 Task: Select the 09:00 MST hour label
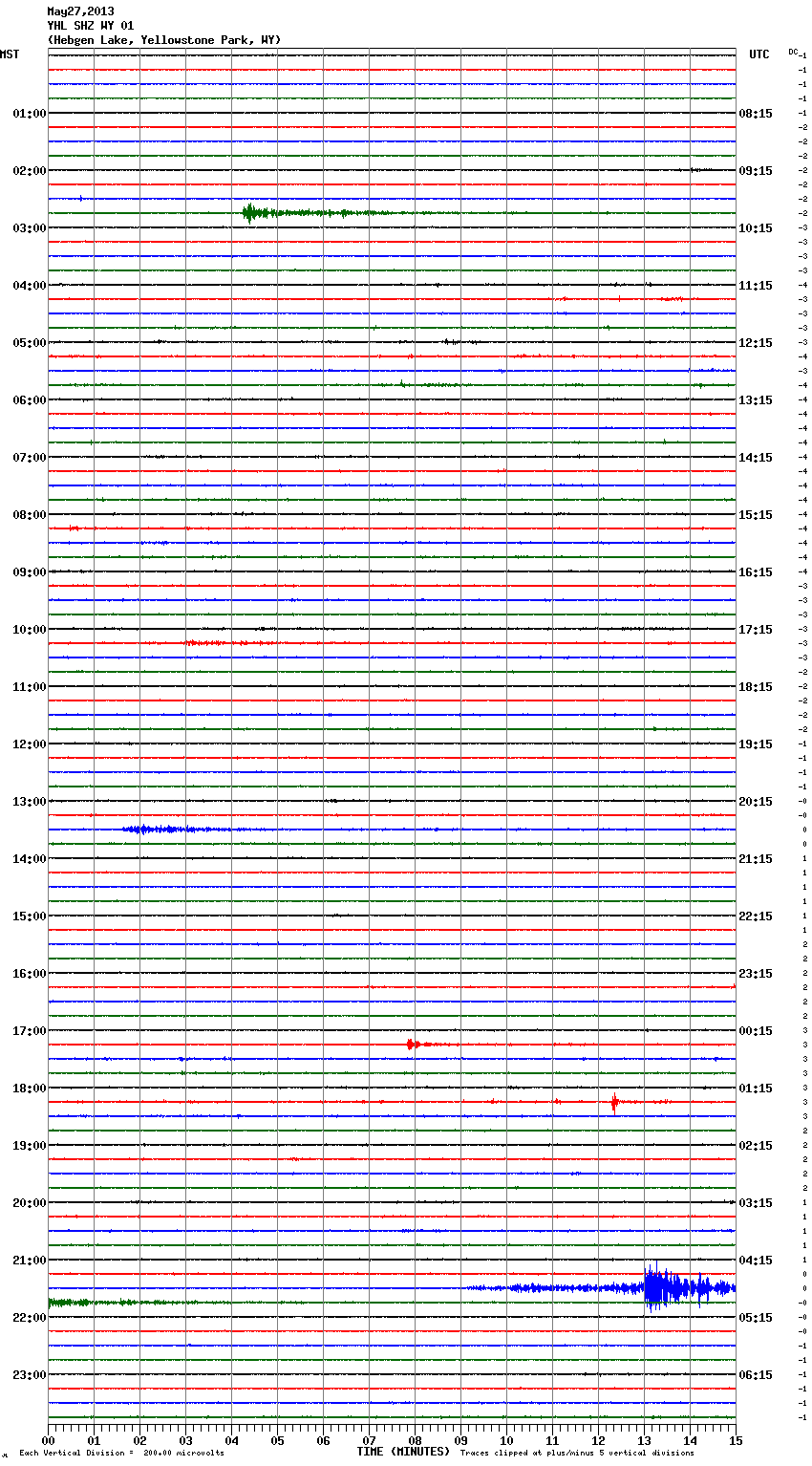point(29,572)
